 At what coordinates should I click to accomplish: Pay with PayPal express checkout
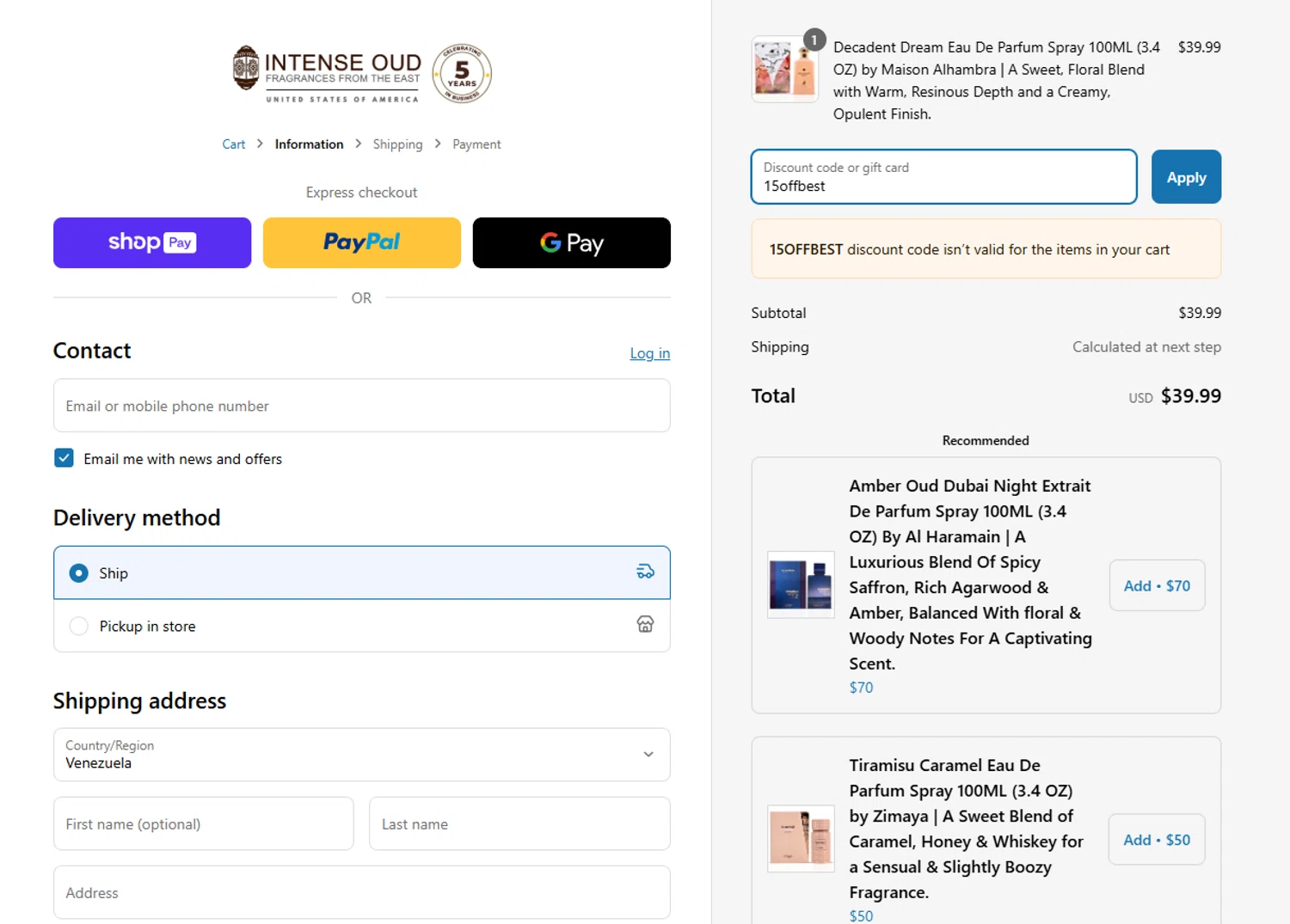point(362,242)
